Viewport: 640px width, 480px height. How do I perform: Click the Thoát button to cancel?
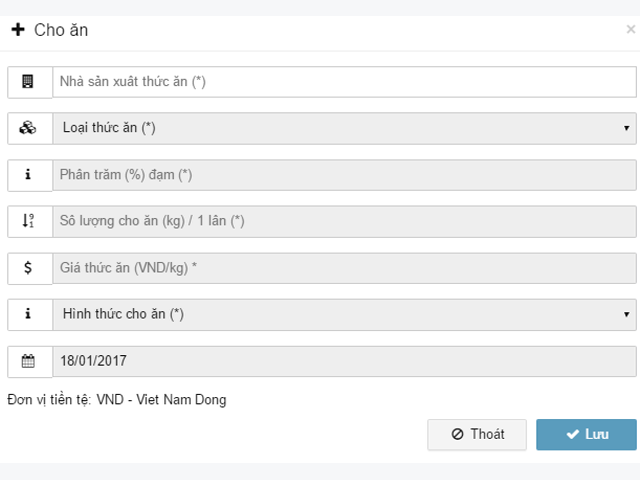click(x=477, y=434)
